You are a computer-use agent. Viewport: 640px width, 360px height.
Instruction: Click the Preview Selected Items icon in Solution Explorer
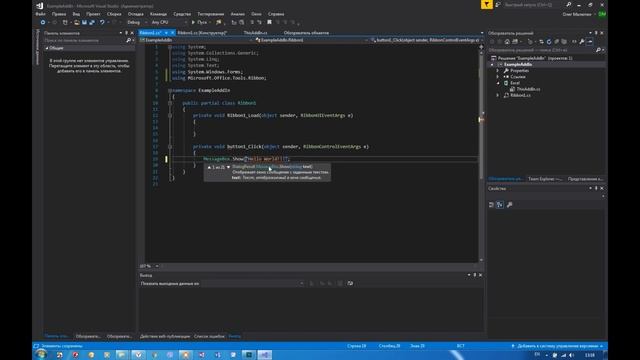tap(590, 42)
